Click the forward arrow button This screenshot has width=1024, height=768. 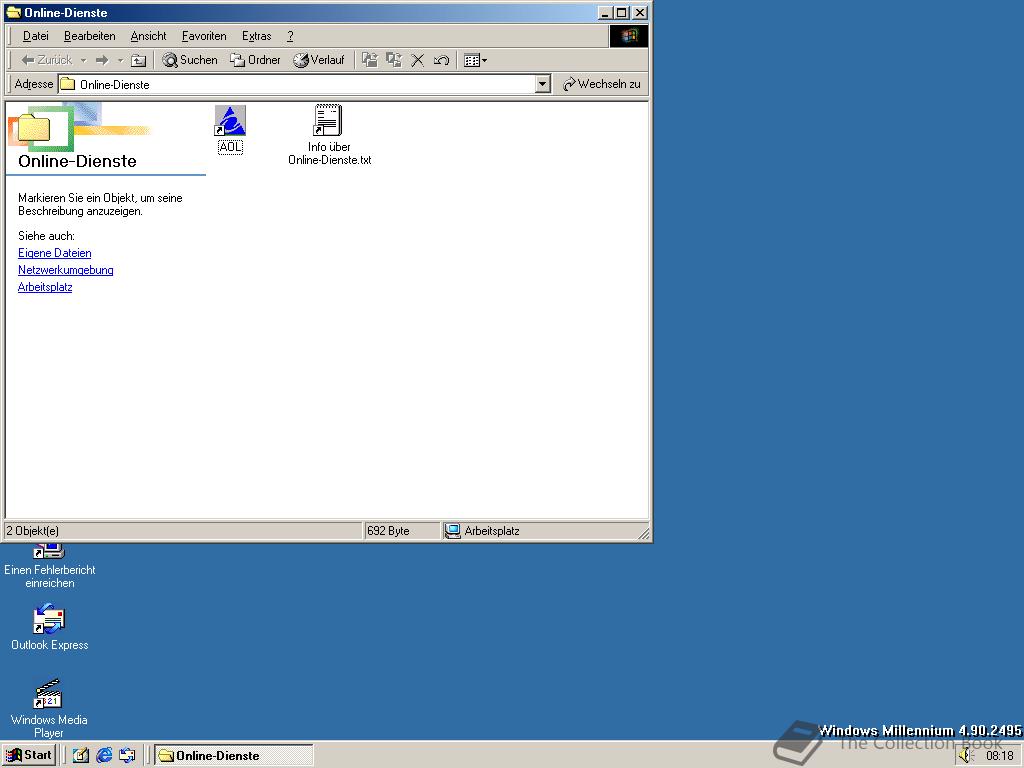coord(102,60)
